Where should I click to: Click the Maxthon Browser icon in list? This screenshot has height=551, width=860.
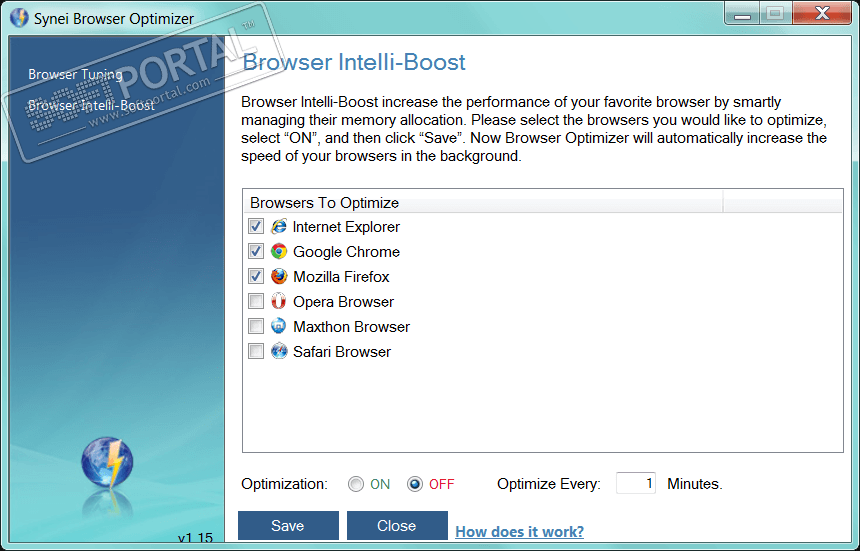(279, 326)
